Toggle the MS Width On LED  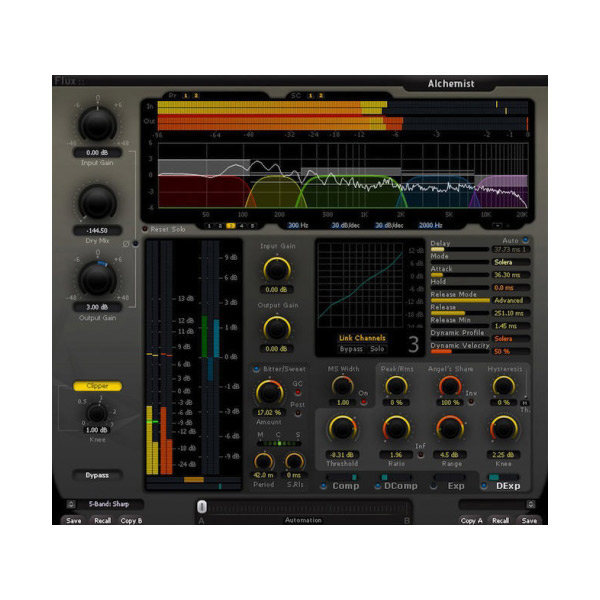tap(364, 402)
